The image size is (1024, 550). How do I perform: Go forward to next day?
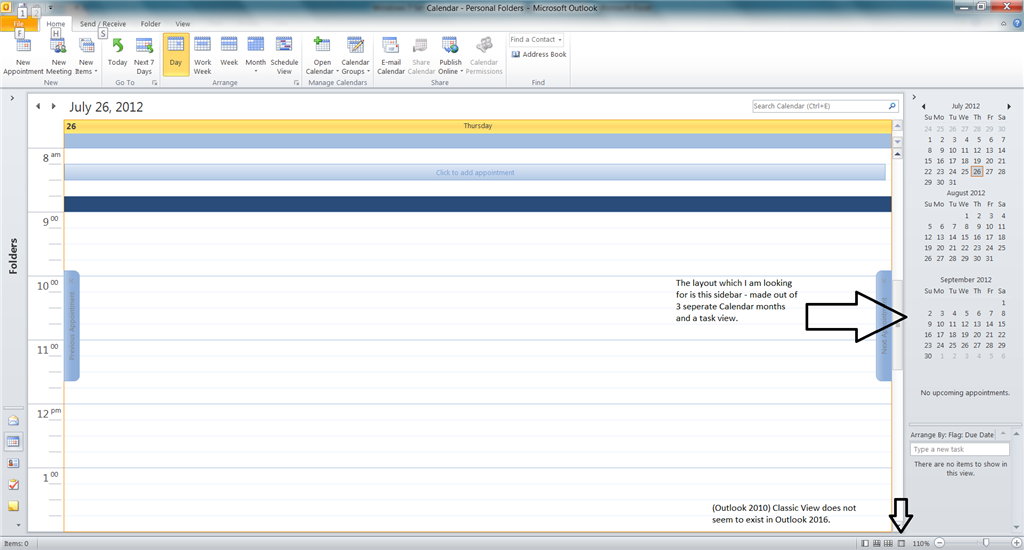coord(54,106)
